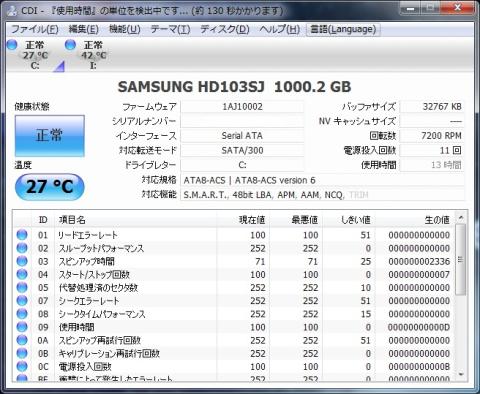Click status orb for ID 0C row
The width and height of the screenshot is (480, 394).
[22, 366]
